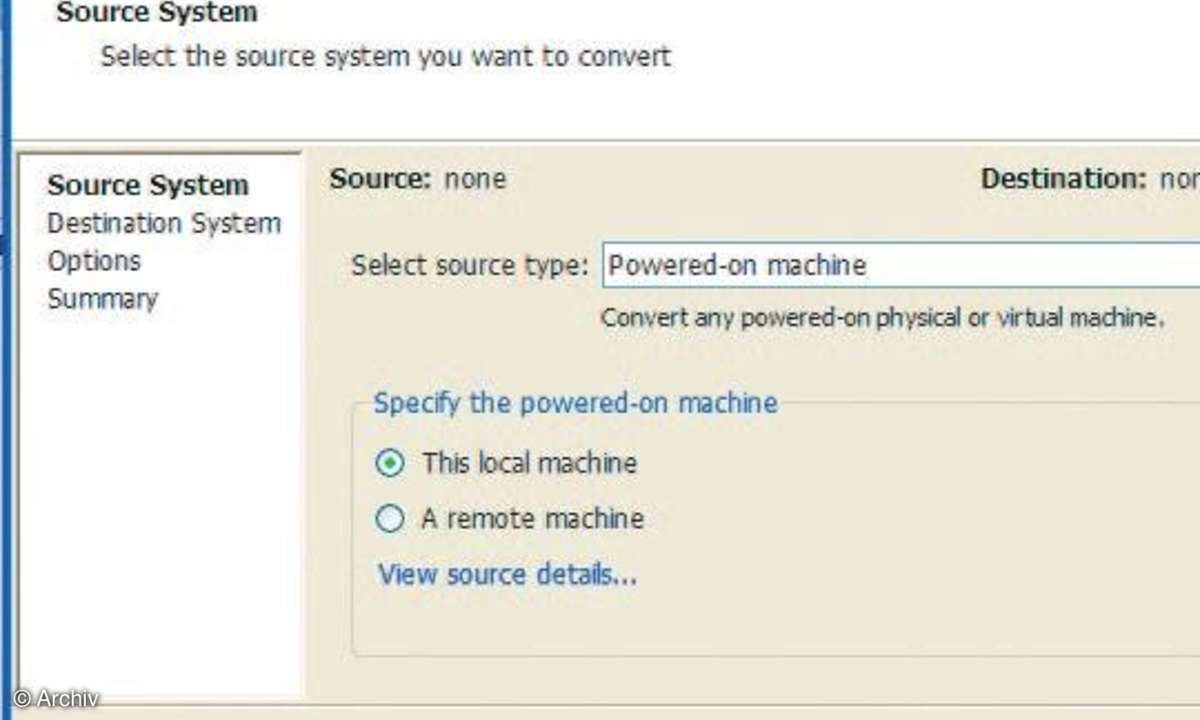Click the "Source: none" status label
Screen dimensions: 1200x720
pos(418,179)
